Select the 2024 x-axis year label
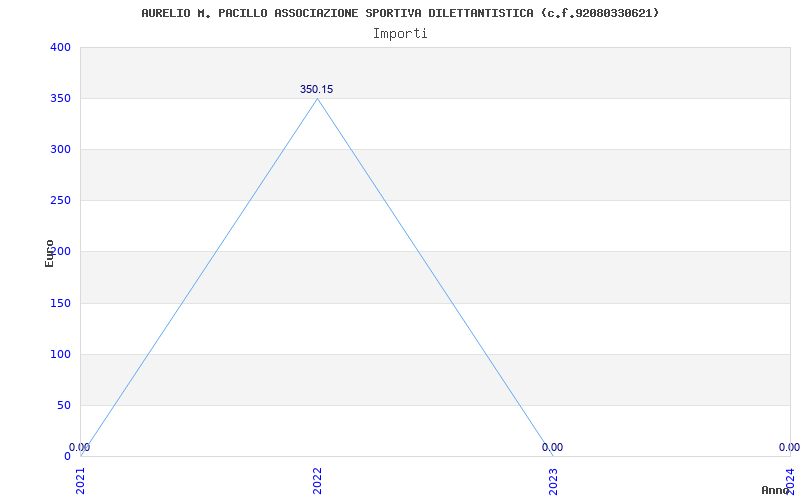Viewport: 800px width, 500px height. (x=790, y=481)
